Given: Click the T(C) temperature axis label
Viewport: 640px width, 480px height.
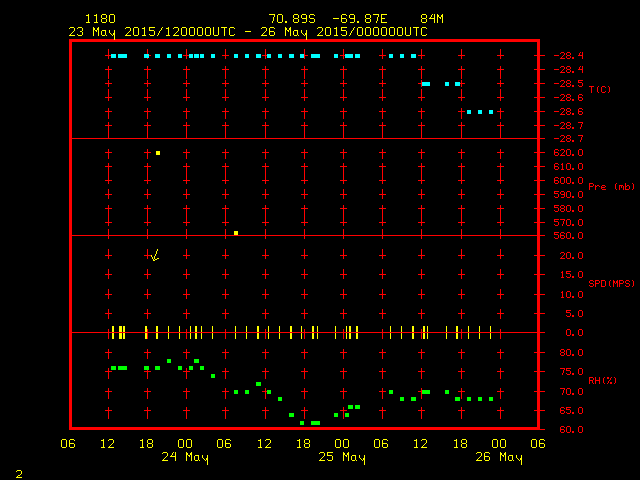Looking at the screenshot, I should (x=599, y=90).
